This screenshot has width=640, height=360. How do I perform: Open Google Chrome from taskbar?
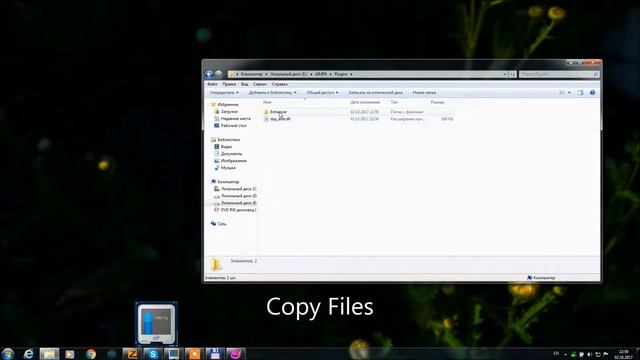click(x=91, y=354)
